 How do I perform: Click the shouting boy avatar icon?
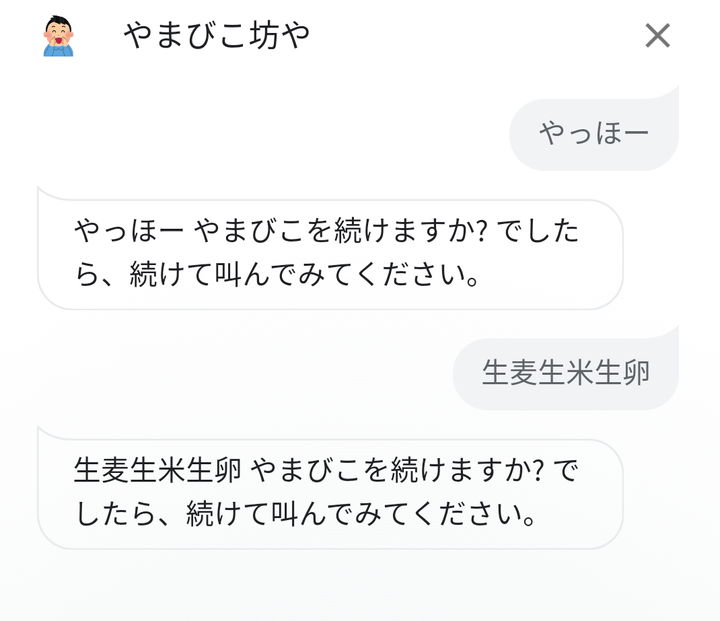pyautogui.click(x=58, y=36)
